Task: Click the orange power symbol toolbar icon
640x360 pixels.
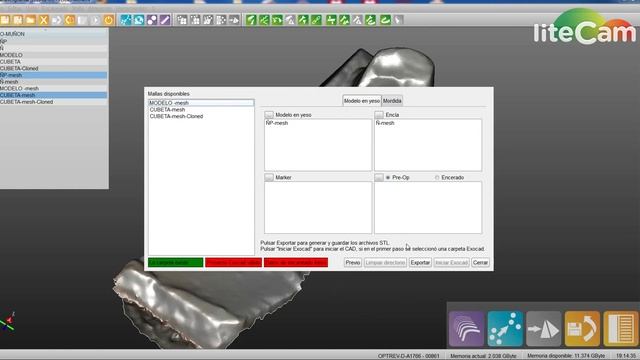Action: [x=108, y=20]
